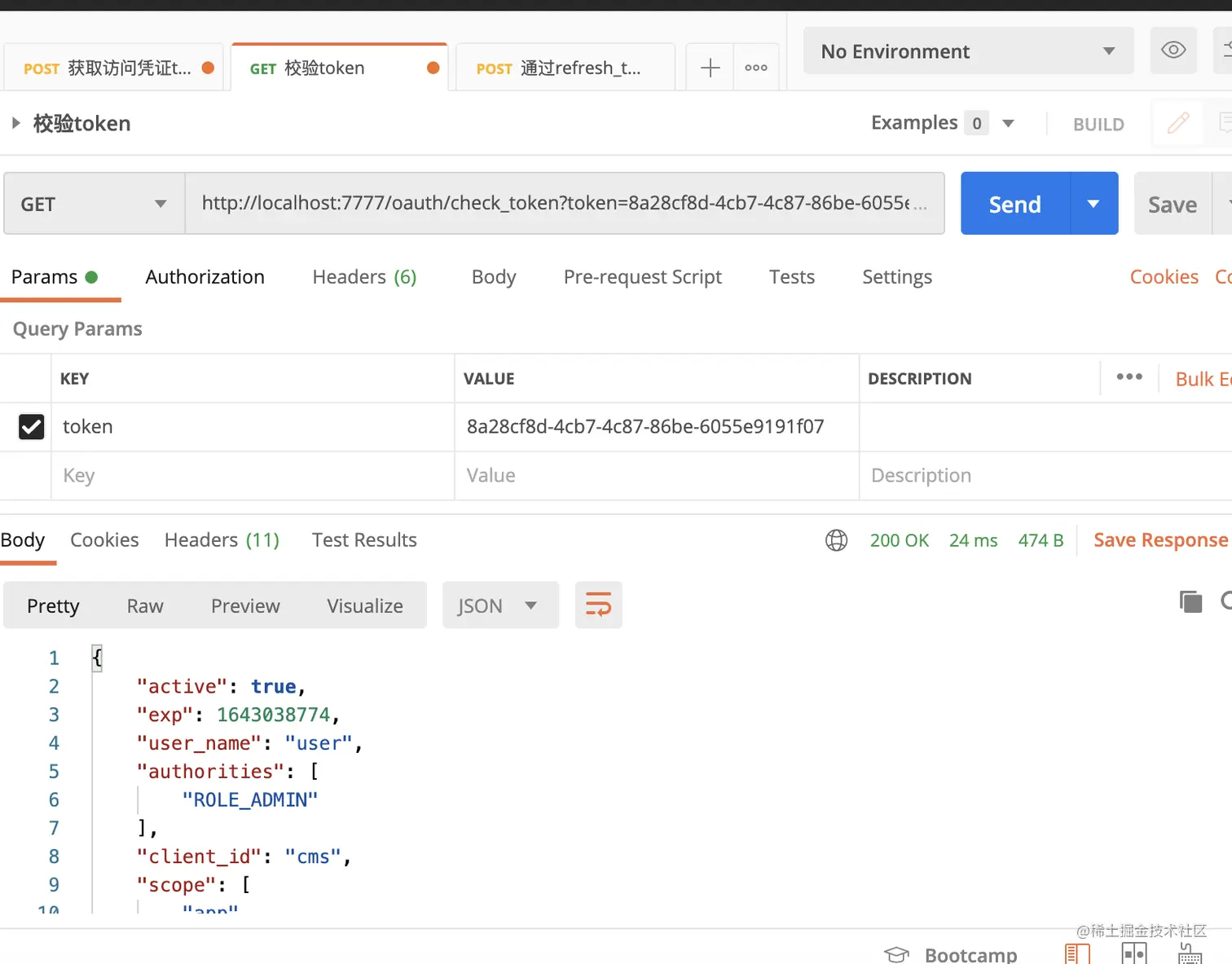This screenshot has height=964, width=1232.
Task: Uncheck the token query param checkbox
Action: 31,426
